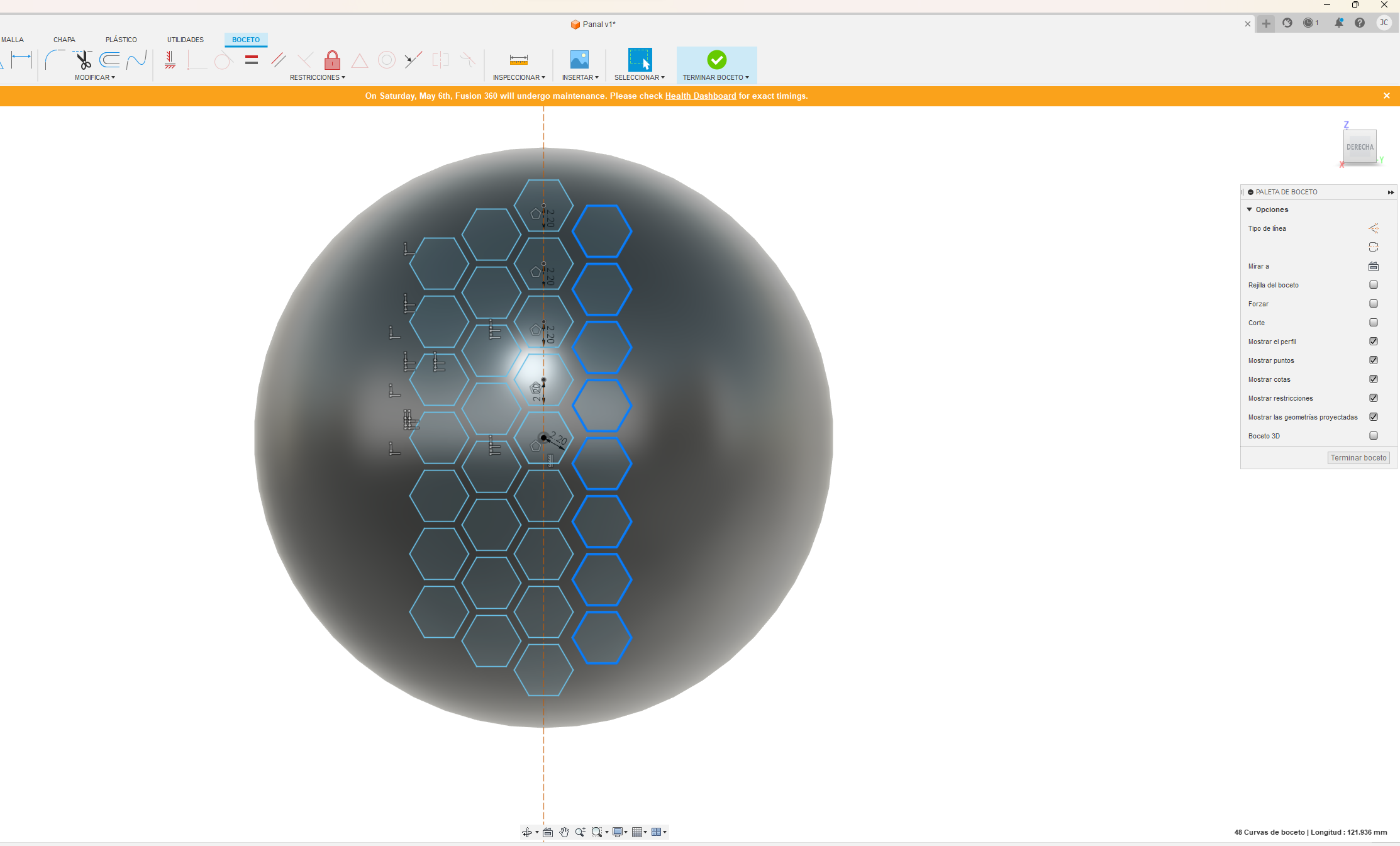This screenshot has width=1400, height=846.
Task: Click the Zoom Window icon
Action: (596, 832)
